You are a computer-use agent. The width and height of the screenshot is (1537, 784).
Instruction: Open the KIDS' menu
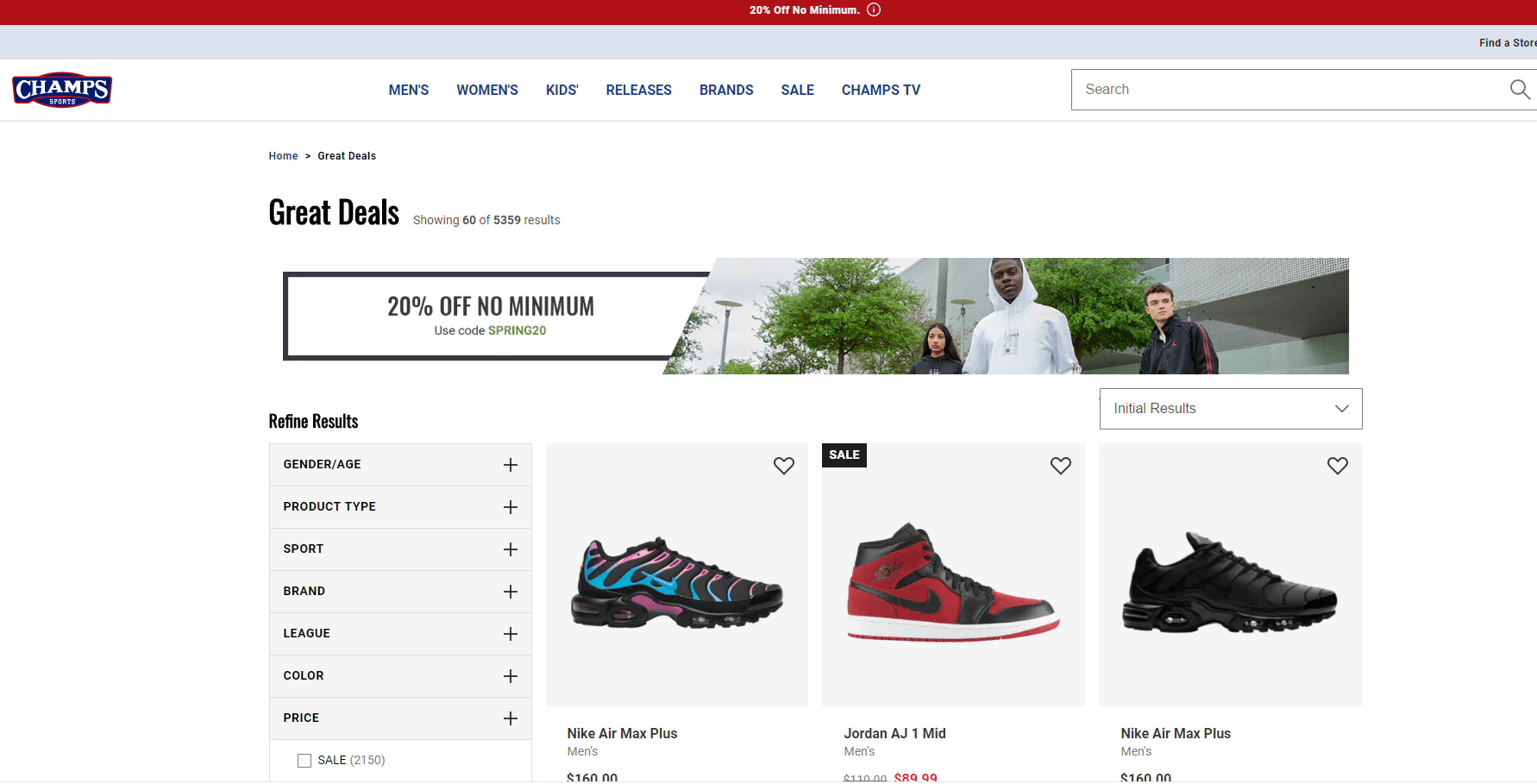click(x=562, y=90)
